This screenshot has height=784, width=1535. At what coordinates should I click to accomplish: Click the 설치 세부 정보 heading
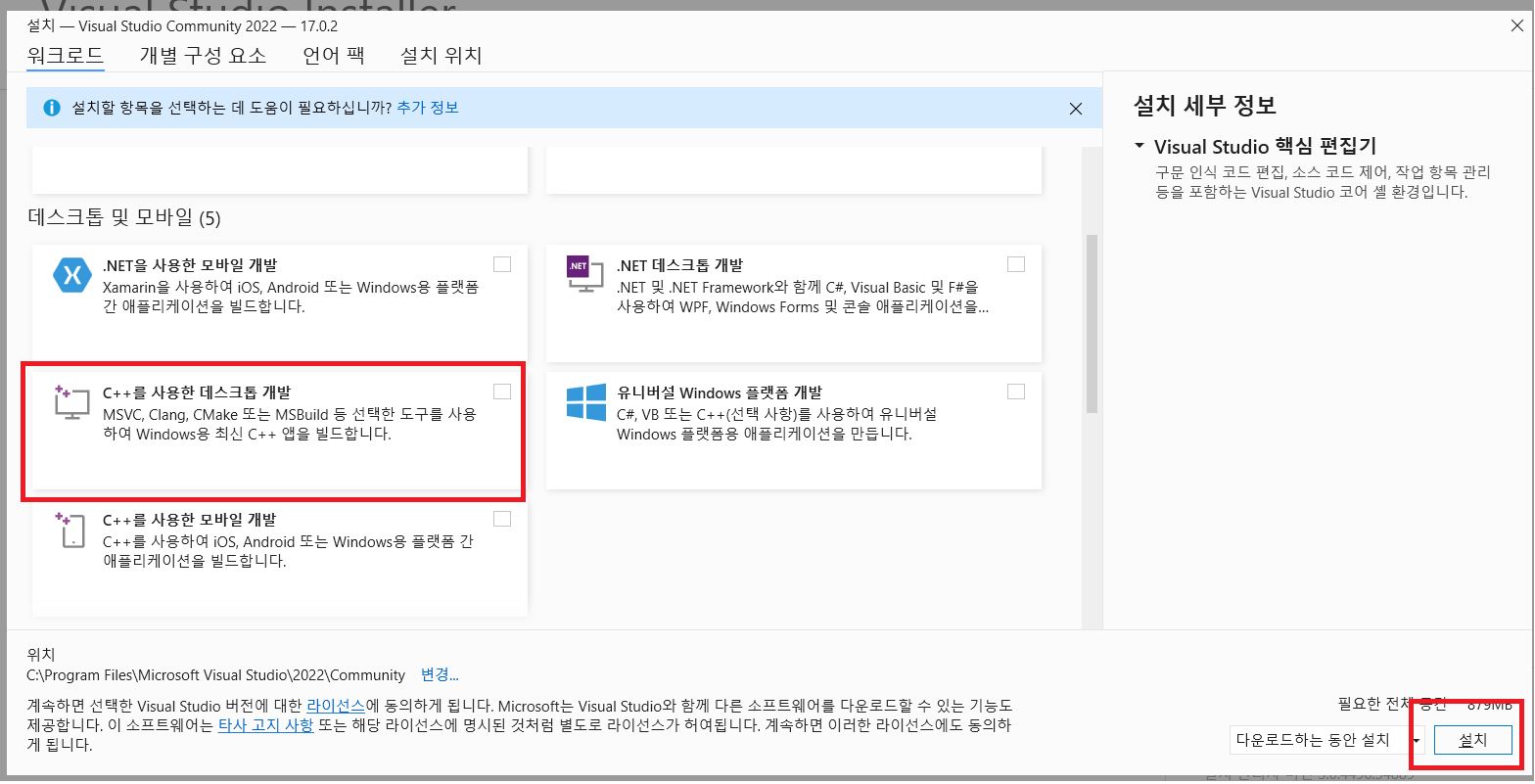1205,106
